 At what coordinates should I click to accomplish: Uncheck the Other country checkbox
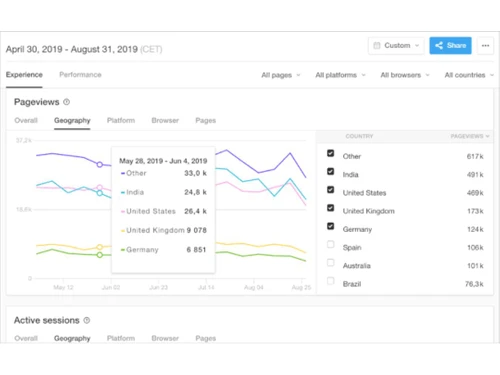[330, 153]
